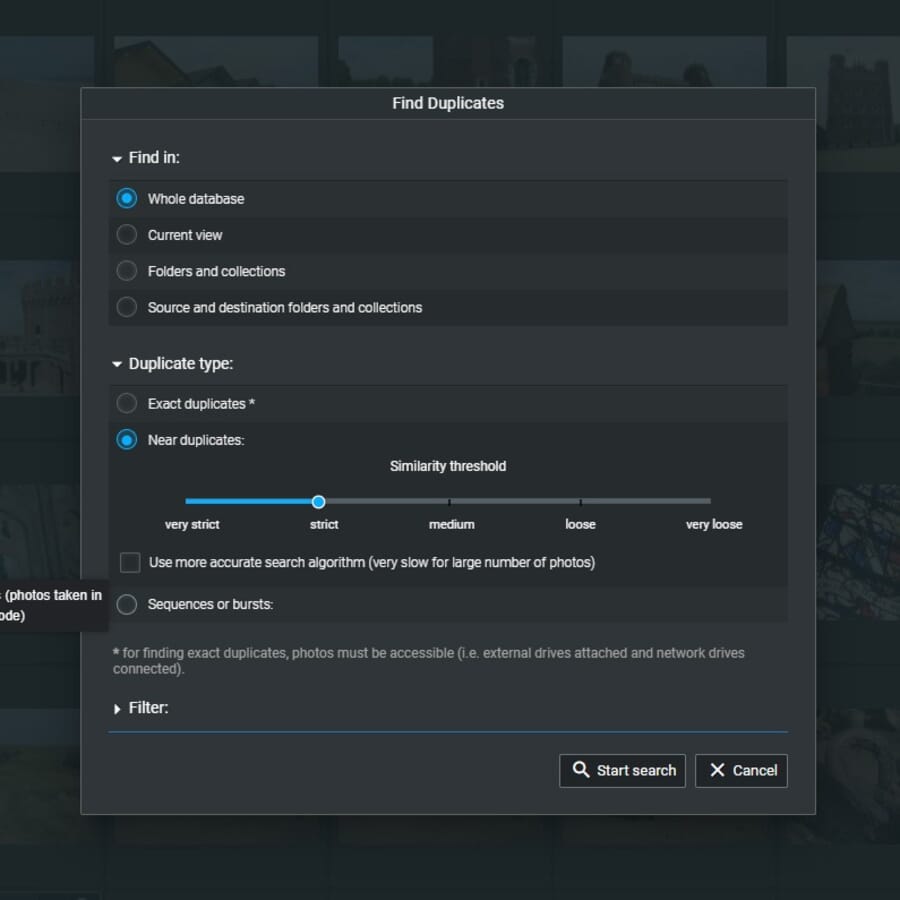This screenshot has height=900, width=900.
Task: Choose Folders and collections search scope
Action: point(127,270)
